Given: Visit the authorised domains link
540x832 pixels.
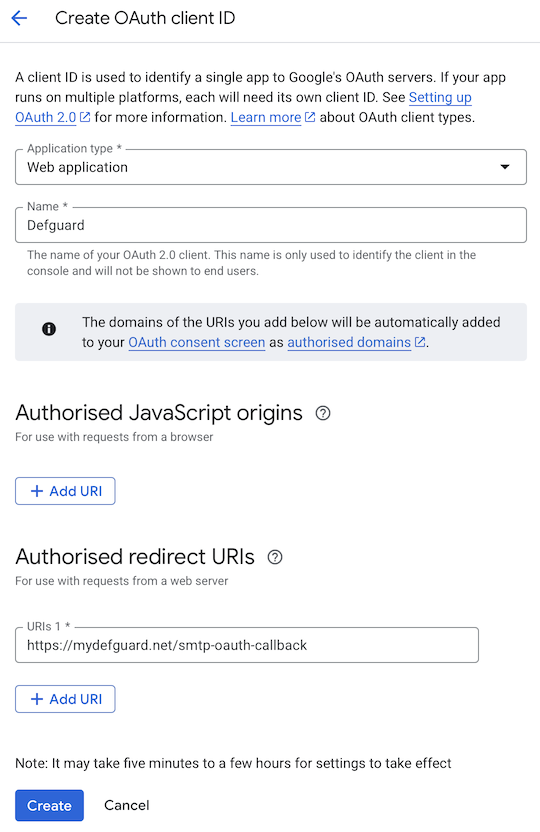Looking at the screenshot, I should (x=349, y=343).
